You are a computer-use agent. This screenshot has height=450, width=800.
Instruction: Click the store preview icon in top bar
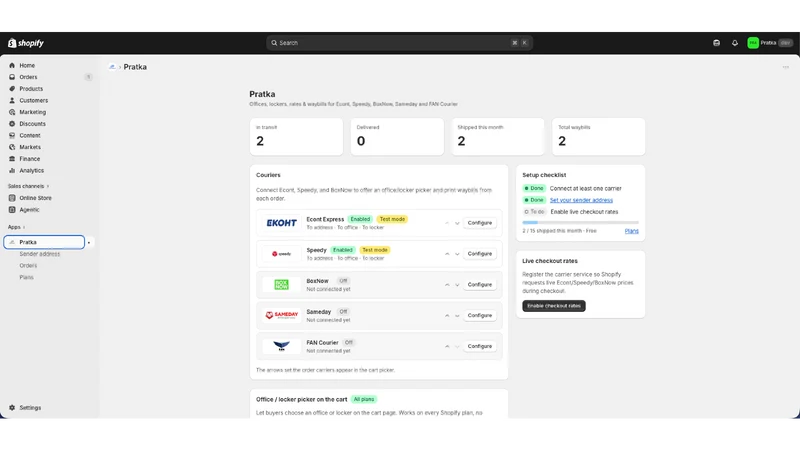click(716, 43)
